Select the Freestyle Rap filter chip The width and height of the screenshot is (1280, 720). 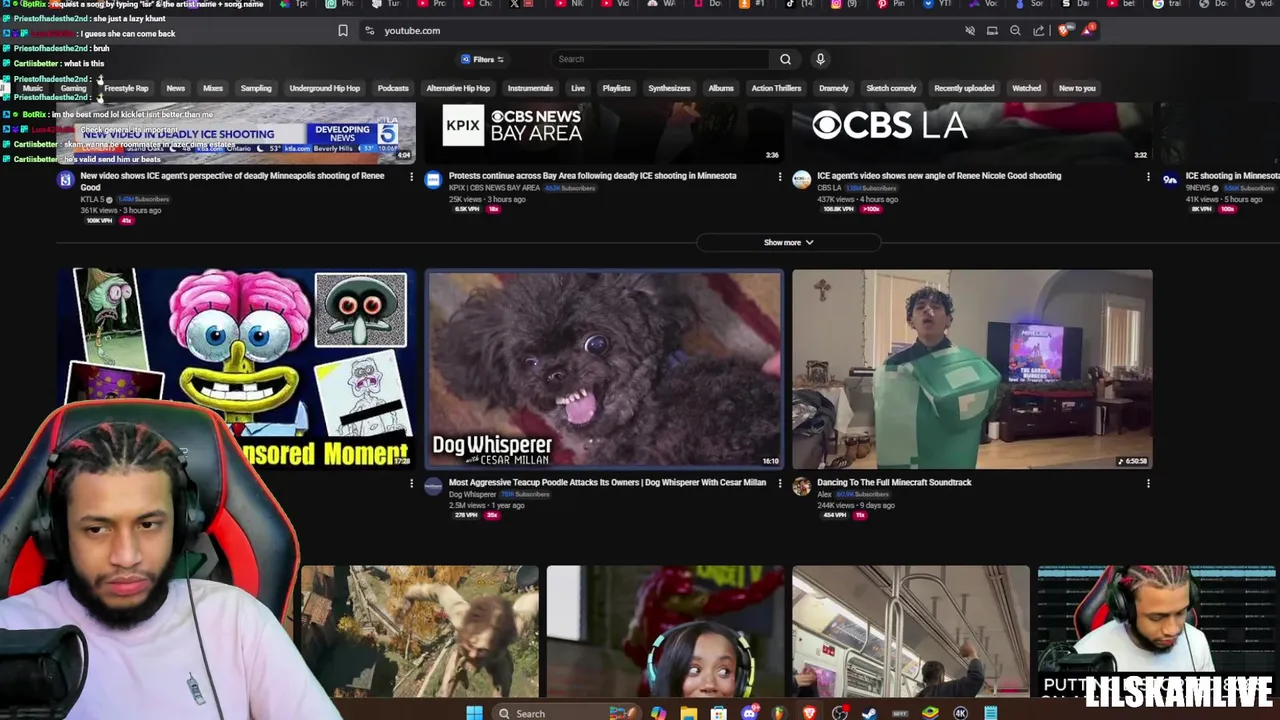click(x=126, y=88)
